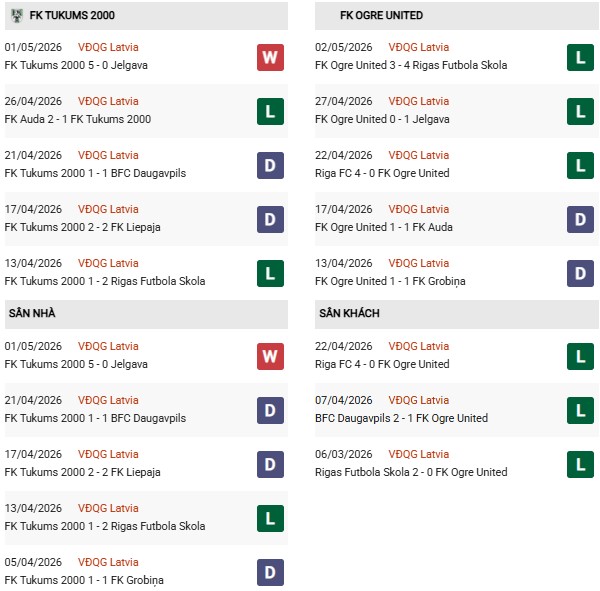The height and width of the screenshot is (591, 600).
Task: Click the D badge beside FK Tukums 2000 1 - 1 FK Grobiņa
Action: click(270, 573)
